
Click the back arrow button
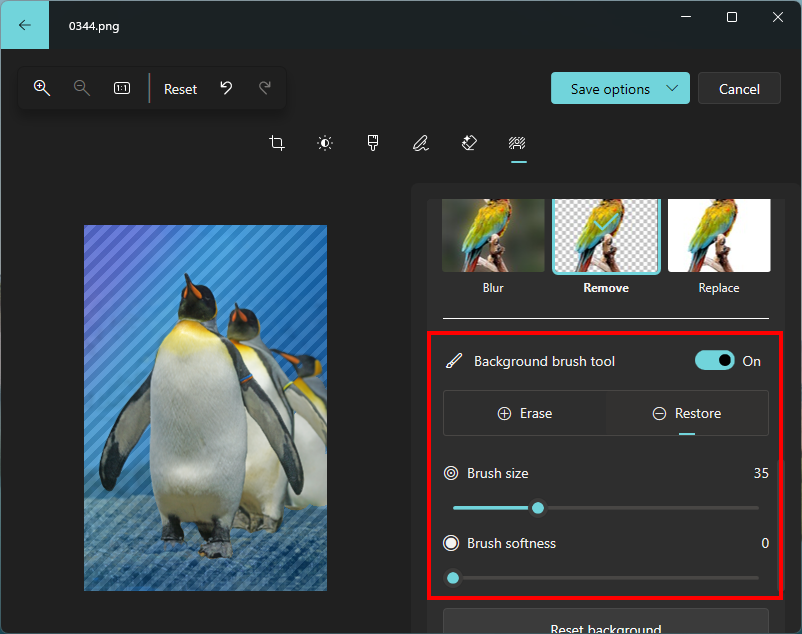point(24,25)
